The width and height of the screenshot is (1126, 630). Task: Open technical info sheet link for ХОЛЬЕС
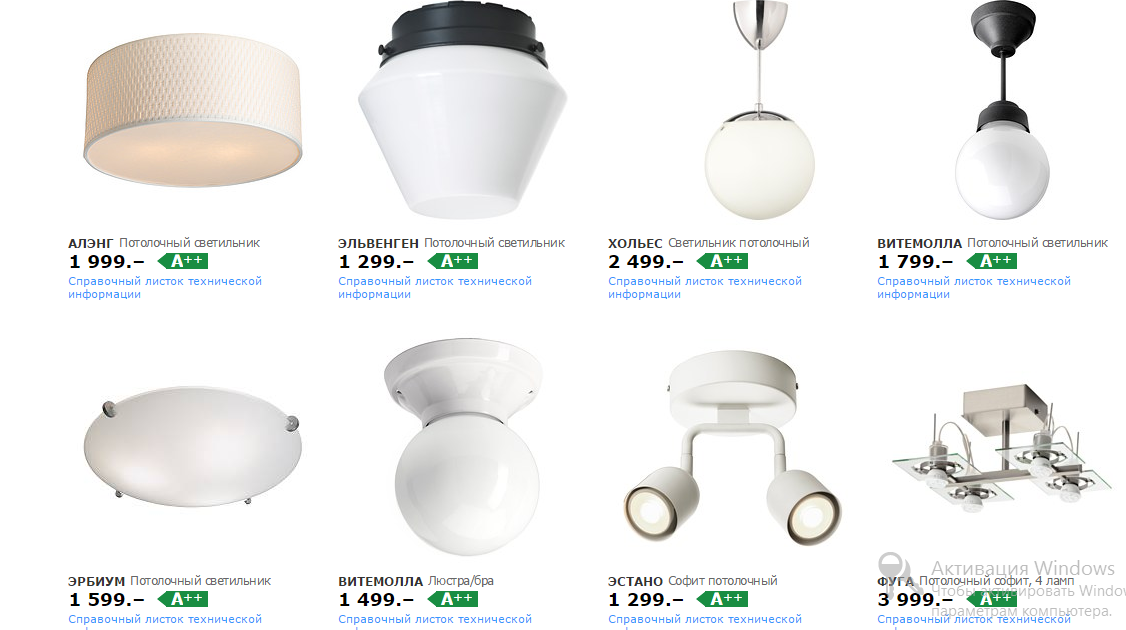(705, 287)
